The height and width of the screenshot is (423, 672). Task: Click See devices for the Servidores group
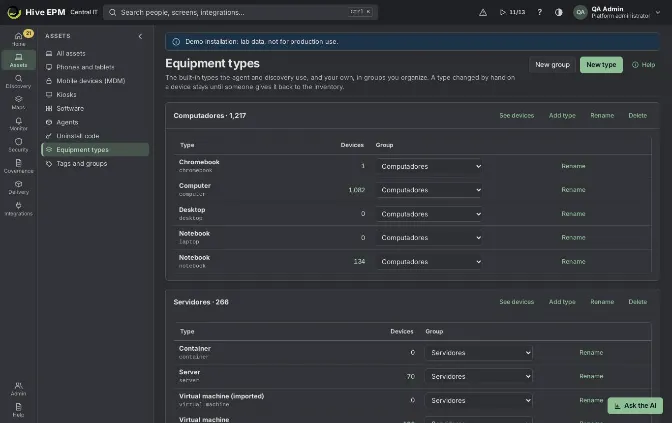(x=516, y=302)
